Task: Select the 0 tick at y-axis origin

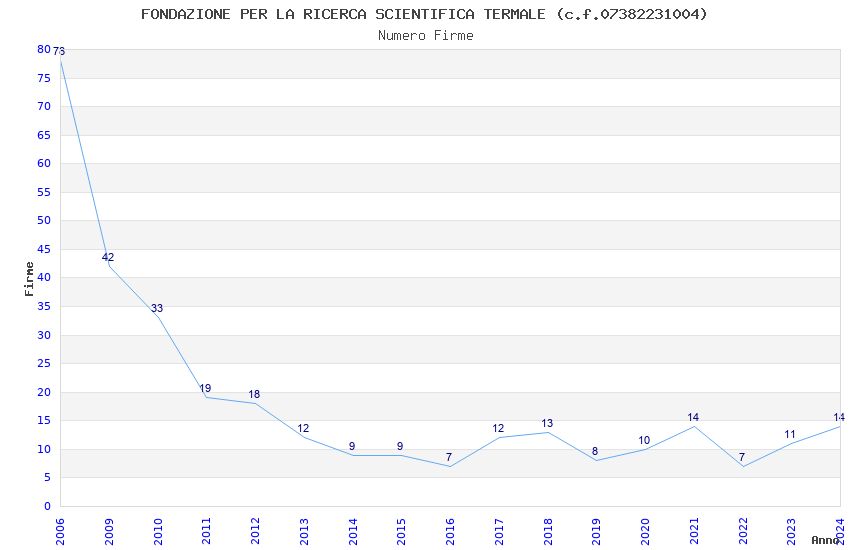Action: click(47, 506)
